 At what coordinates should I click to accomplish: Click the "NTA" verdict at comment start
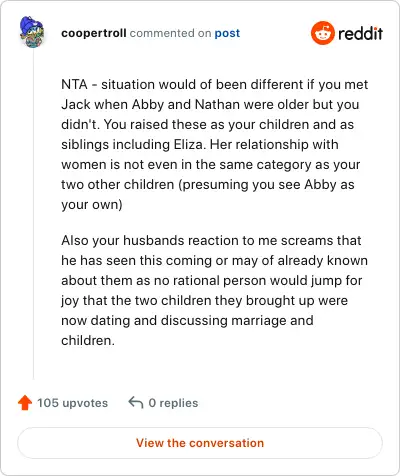pos(74,84)
